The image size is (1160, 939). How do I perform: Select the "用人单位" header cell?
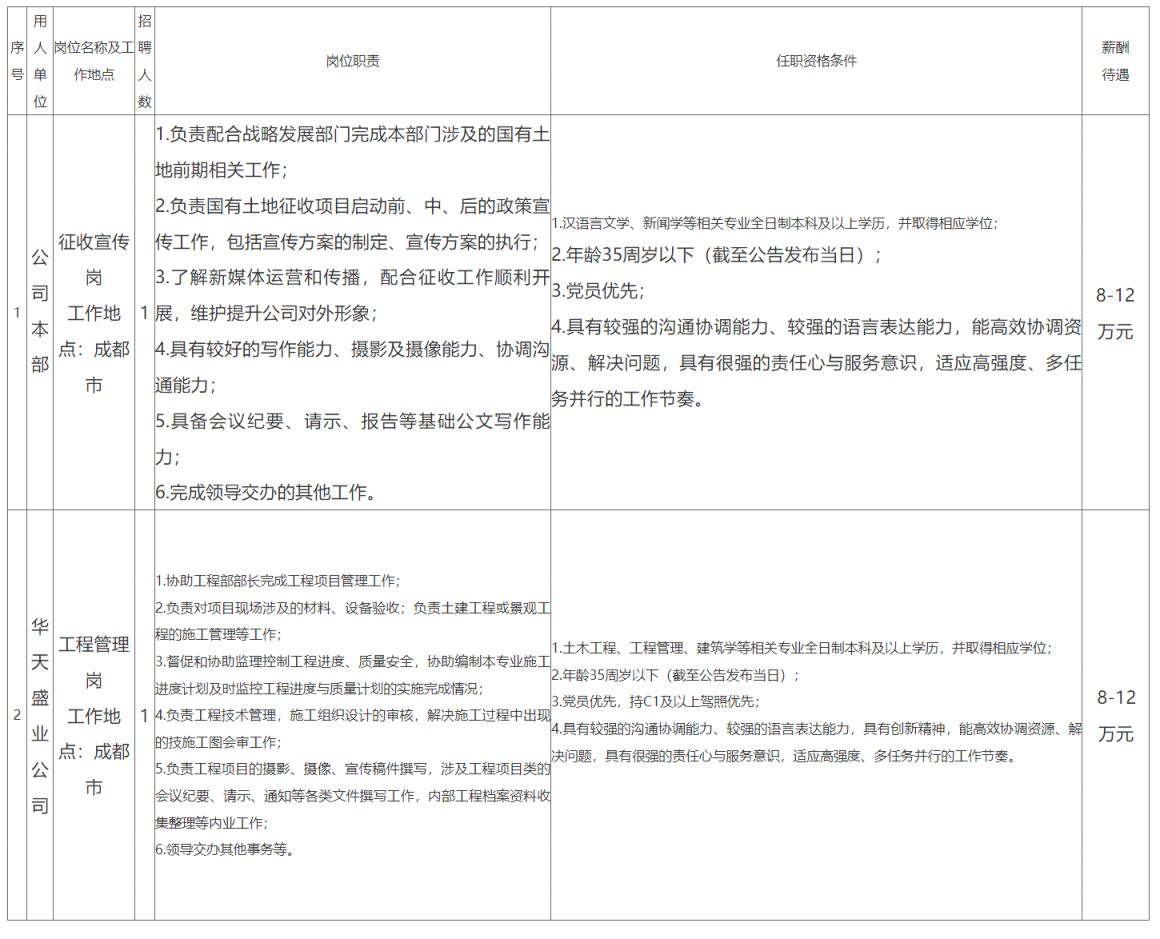pos(40,61)
